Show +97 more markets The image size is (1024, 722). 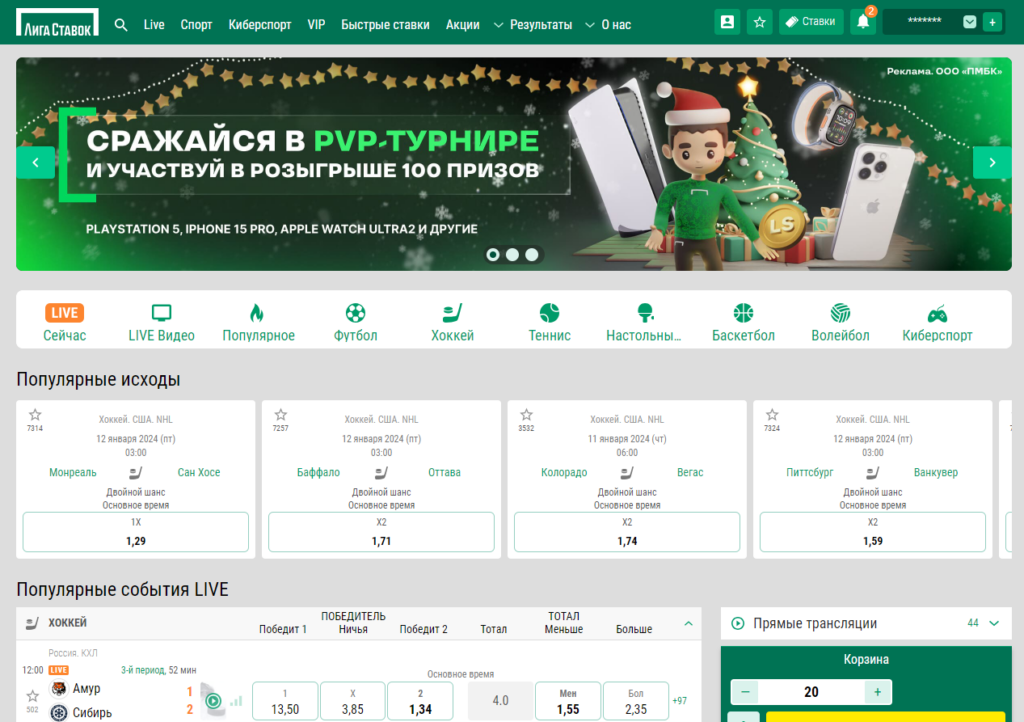coord(679,700)
